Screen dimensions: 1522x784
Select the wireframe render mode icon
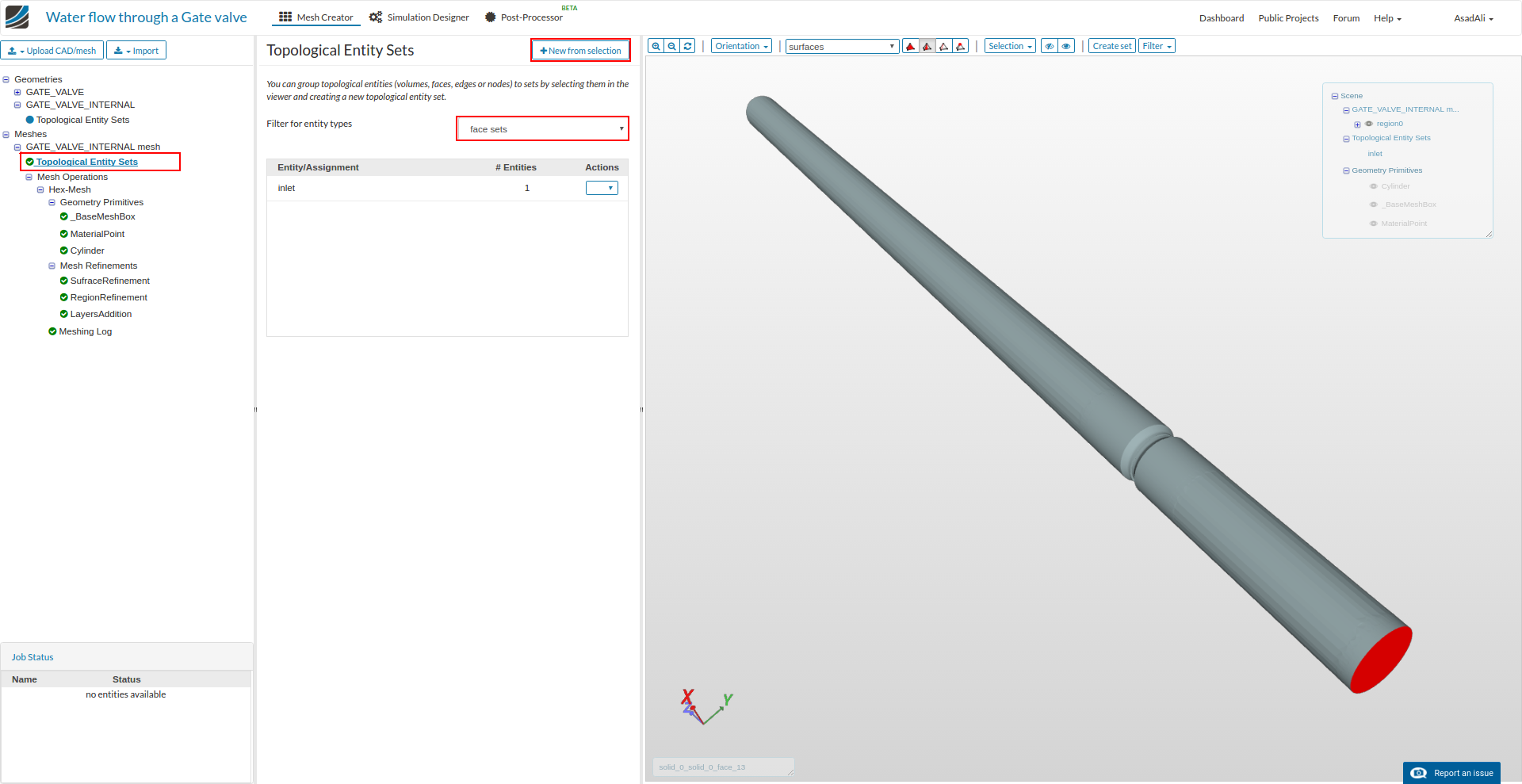tap(944, 46)
